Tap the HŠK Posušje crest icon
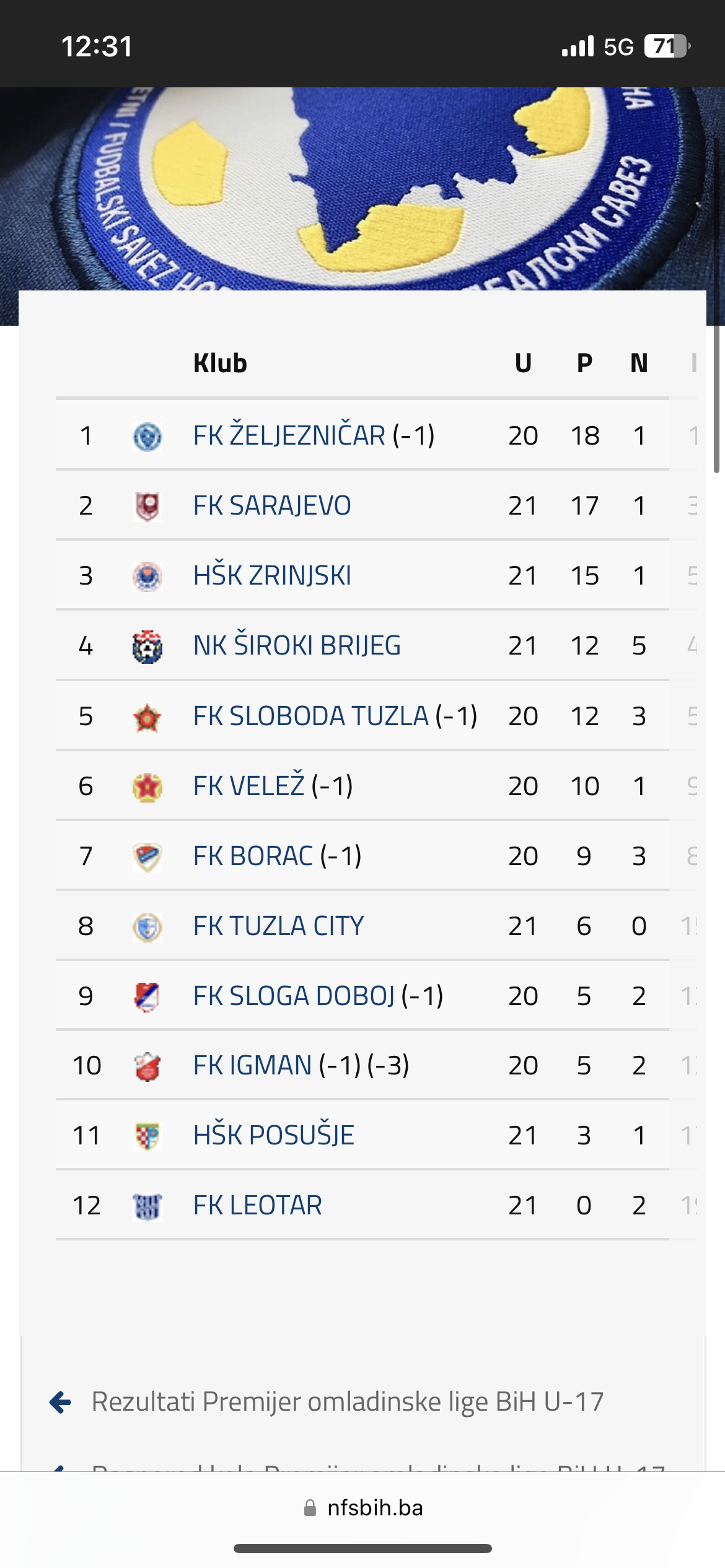The width and height of the screenshot is (725, 1568). click(147, 1136)
